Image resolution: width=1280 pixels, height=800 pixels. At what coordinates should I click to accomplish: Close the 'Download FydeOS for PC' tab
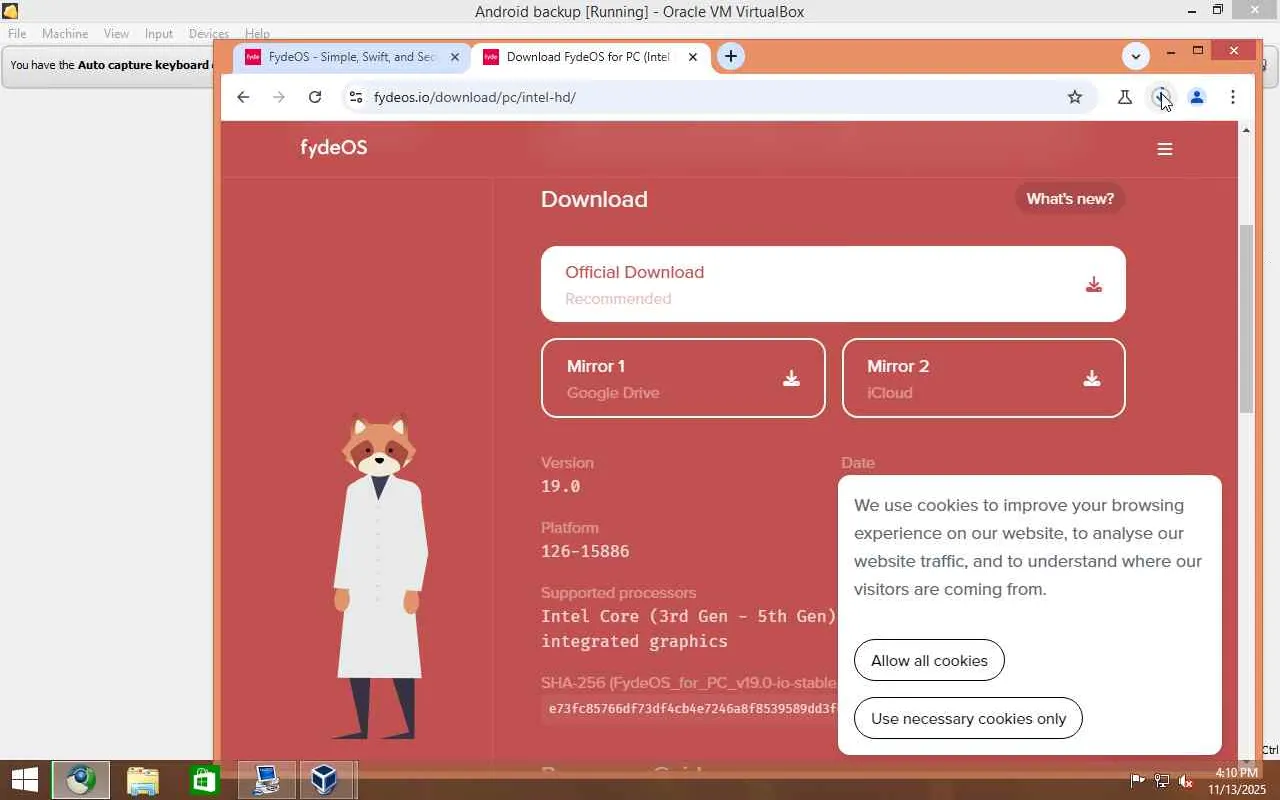click(x=693, y=57)
